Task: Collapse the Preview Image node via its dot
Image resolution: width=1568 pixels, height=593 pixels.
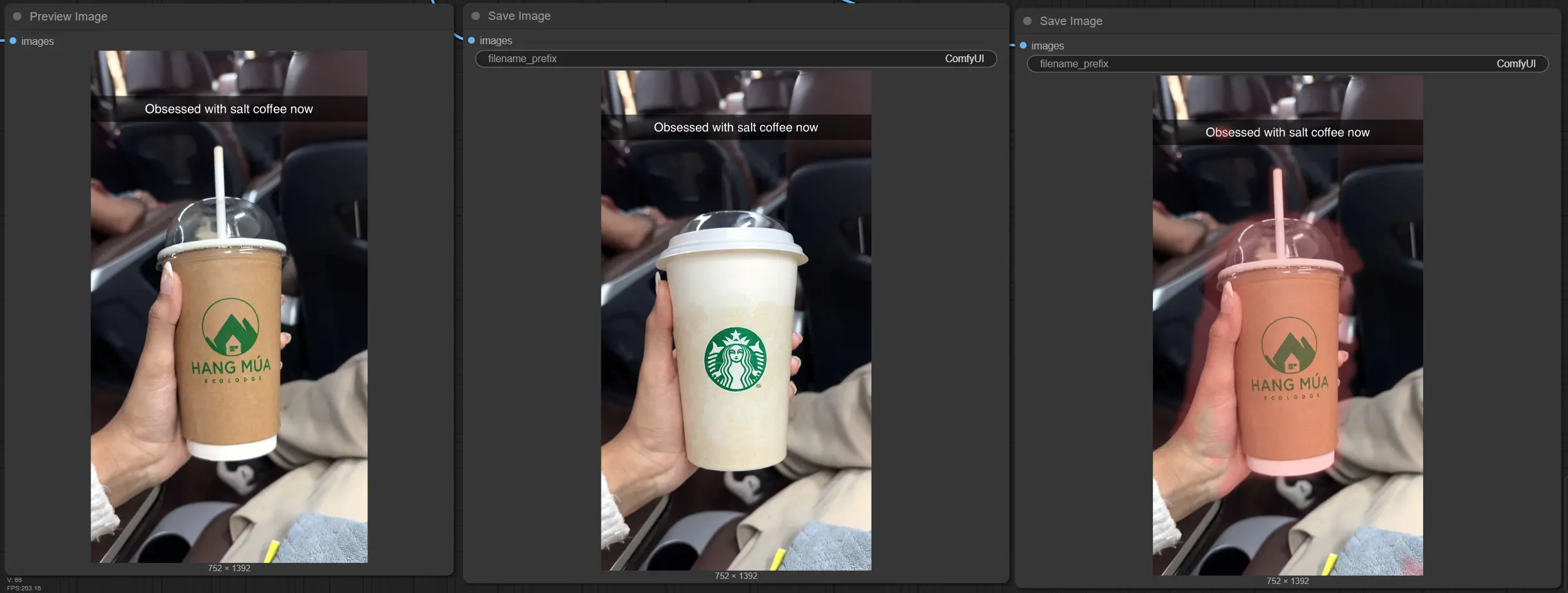Action: point(17,17)
